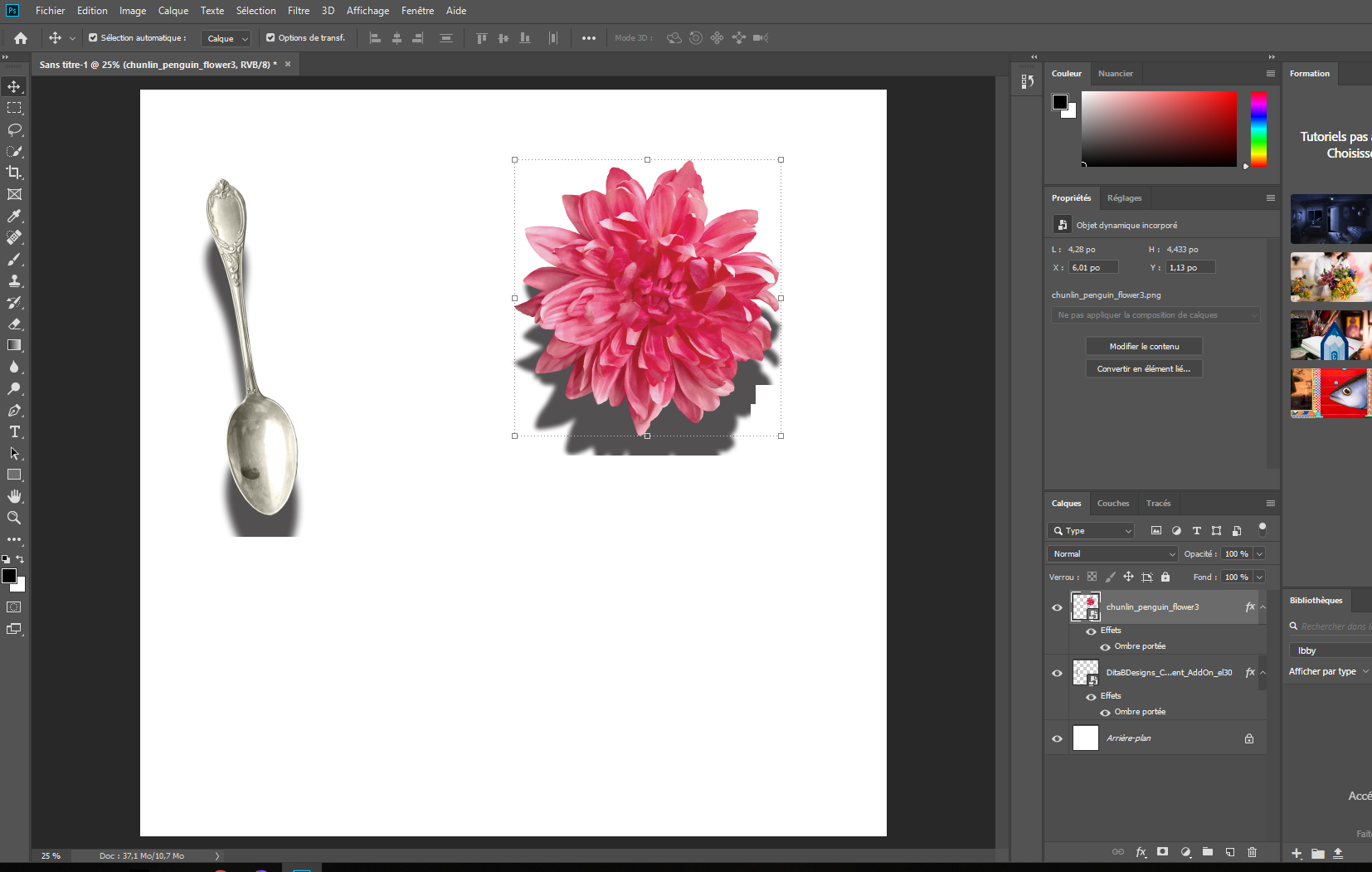Viewport: 1372px width, 872px height.
Task: Open the Calques panel menu
Action: [x=1270, y=504]
